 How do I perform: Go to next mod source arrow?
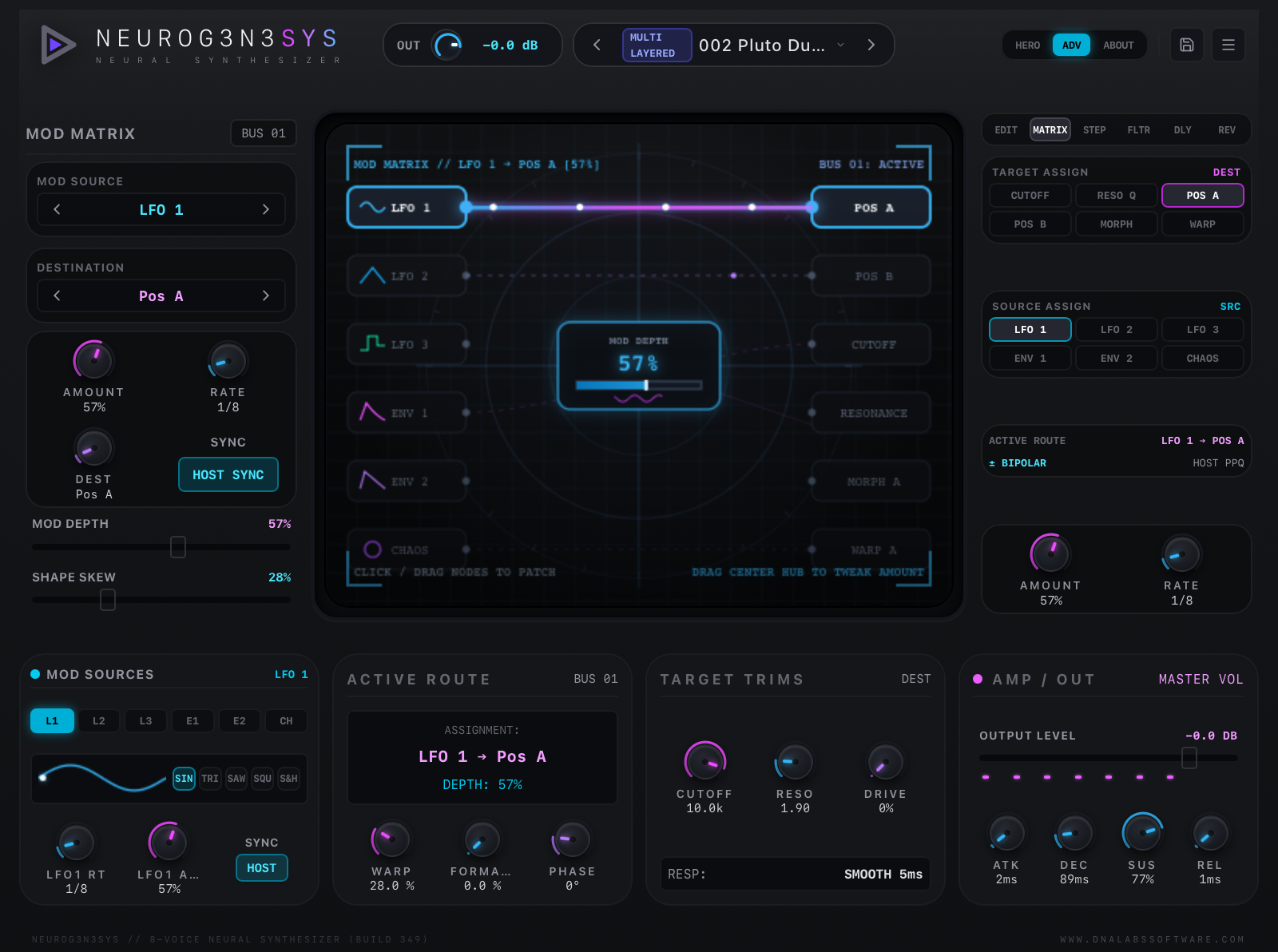point(265,209)
